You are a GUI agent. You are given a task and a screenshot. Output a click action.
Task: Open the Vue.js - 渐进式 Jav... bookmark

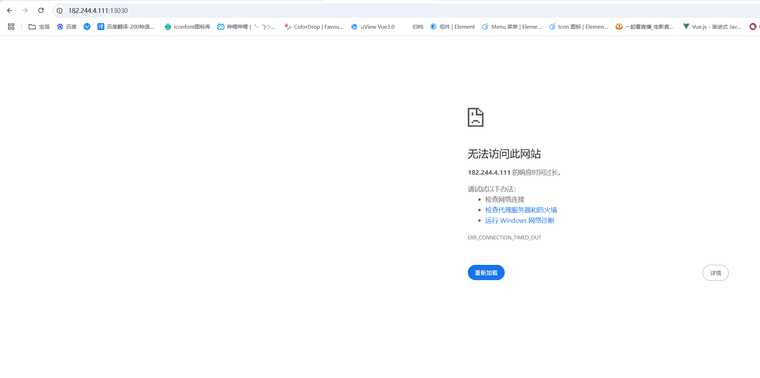(712, 27)
